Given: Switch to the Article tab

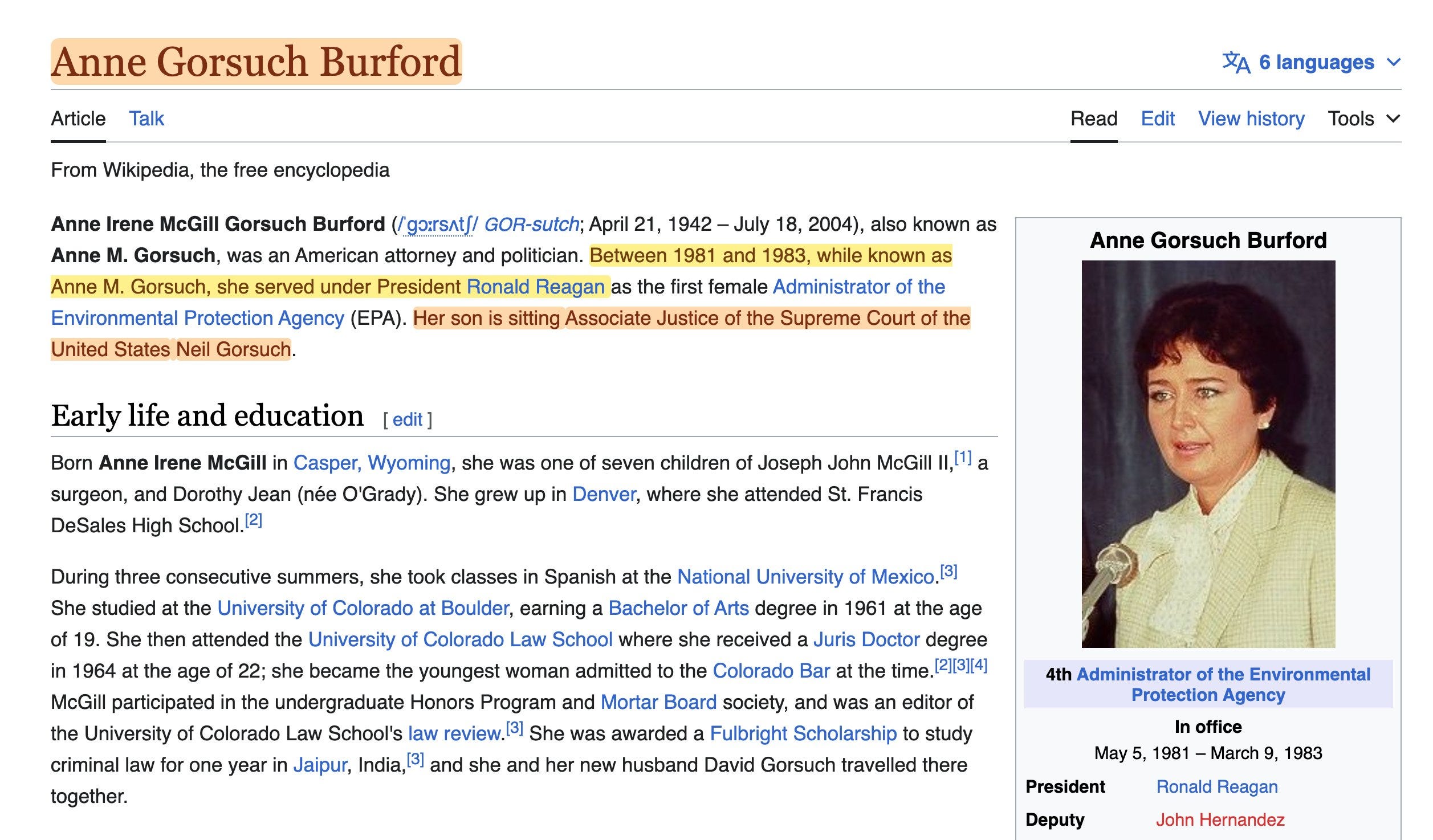Looking at the screenshot, I should tap(78, 119).
